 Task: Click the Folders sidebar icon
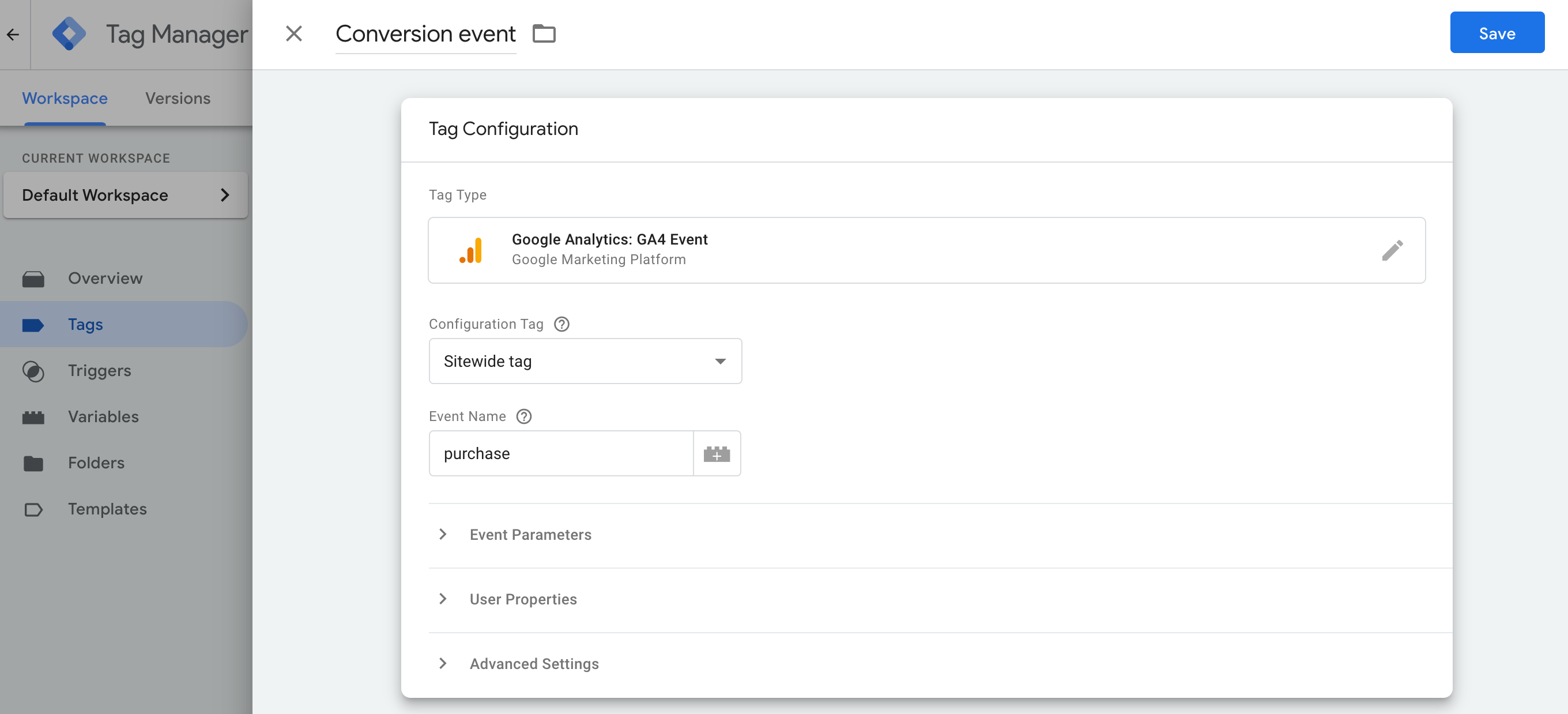pyautogui.click(x=34, y=462)
